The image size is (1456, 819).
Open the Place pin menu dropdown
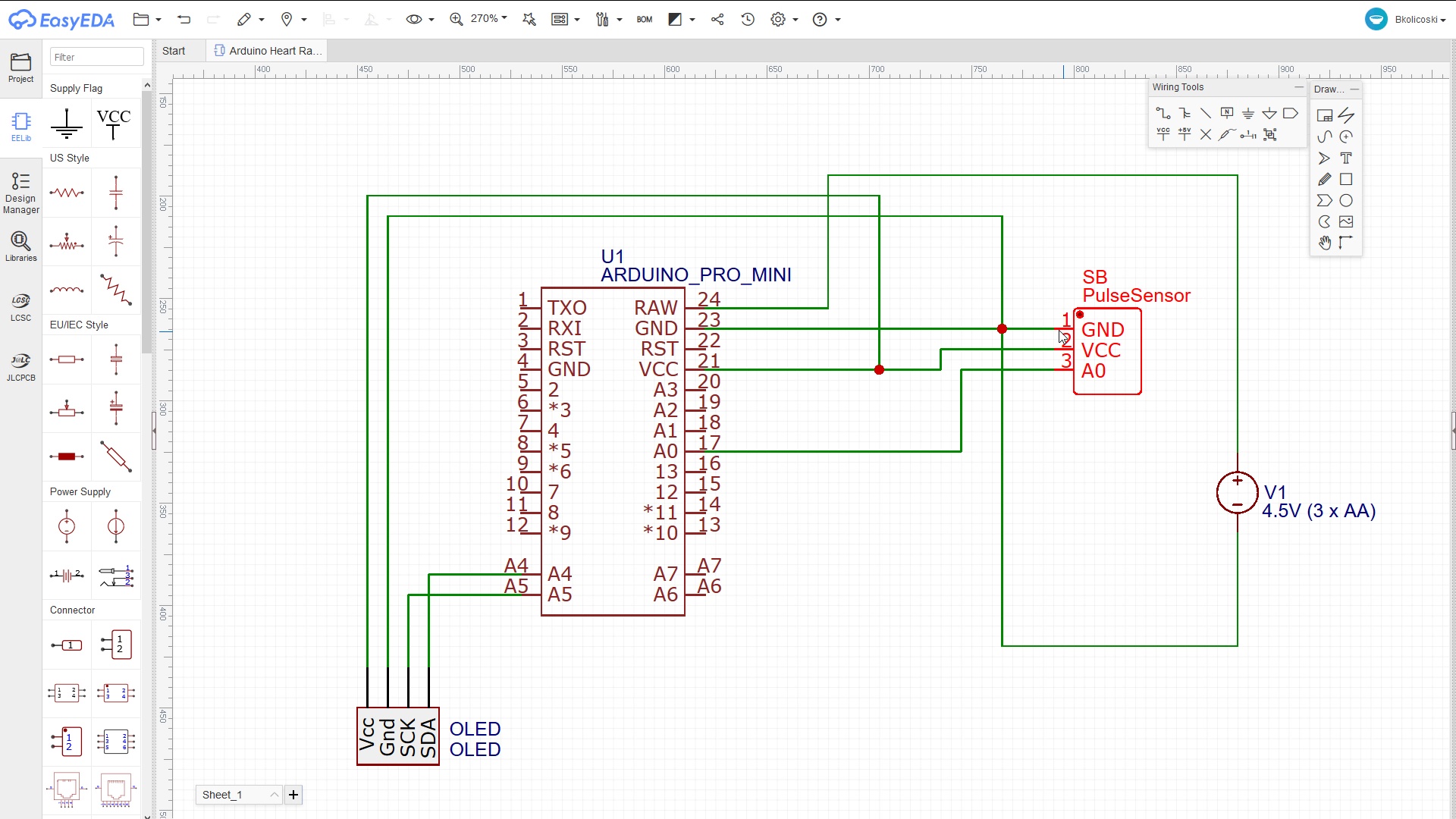point(293,19)
